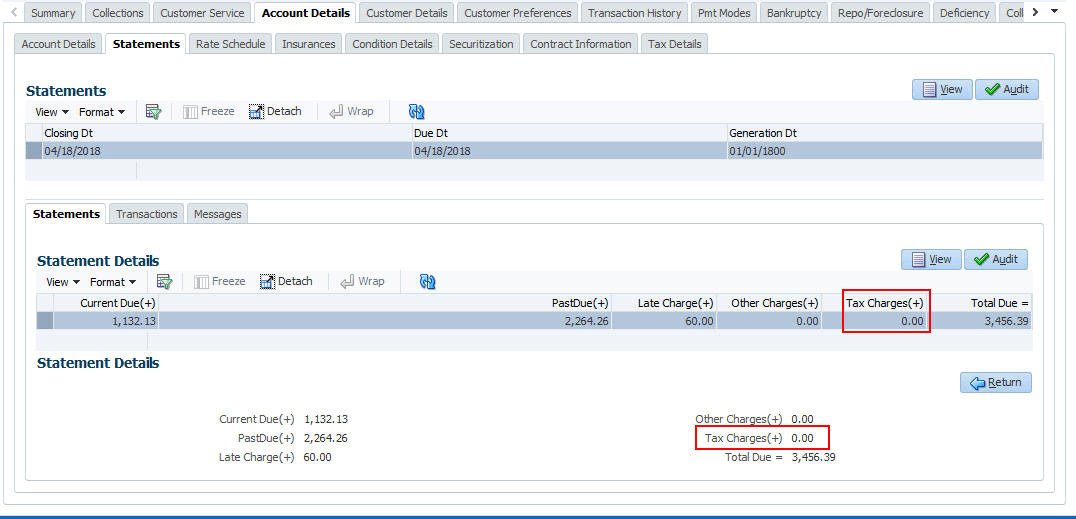Click the Query by Example icon in Statement Details toolbar
This screenshot has height=519, width=1076.
(x=165, y=281)
